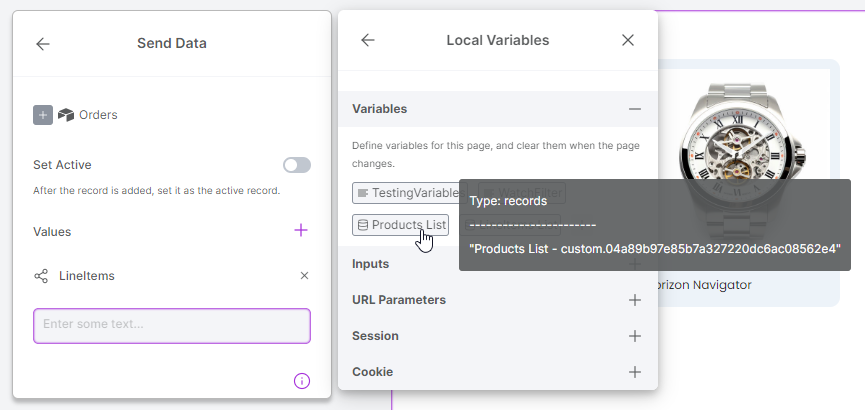
Task: Click the Orders label text
Action: [x=98, y=115]
